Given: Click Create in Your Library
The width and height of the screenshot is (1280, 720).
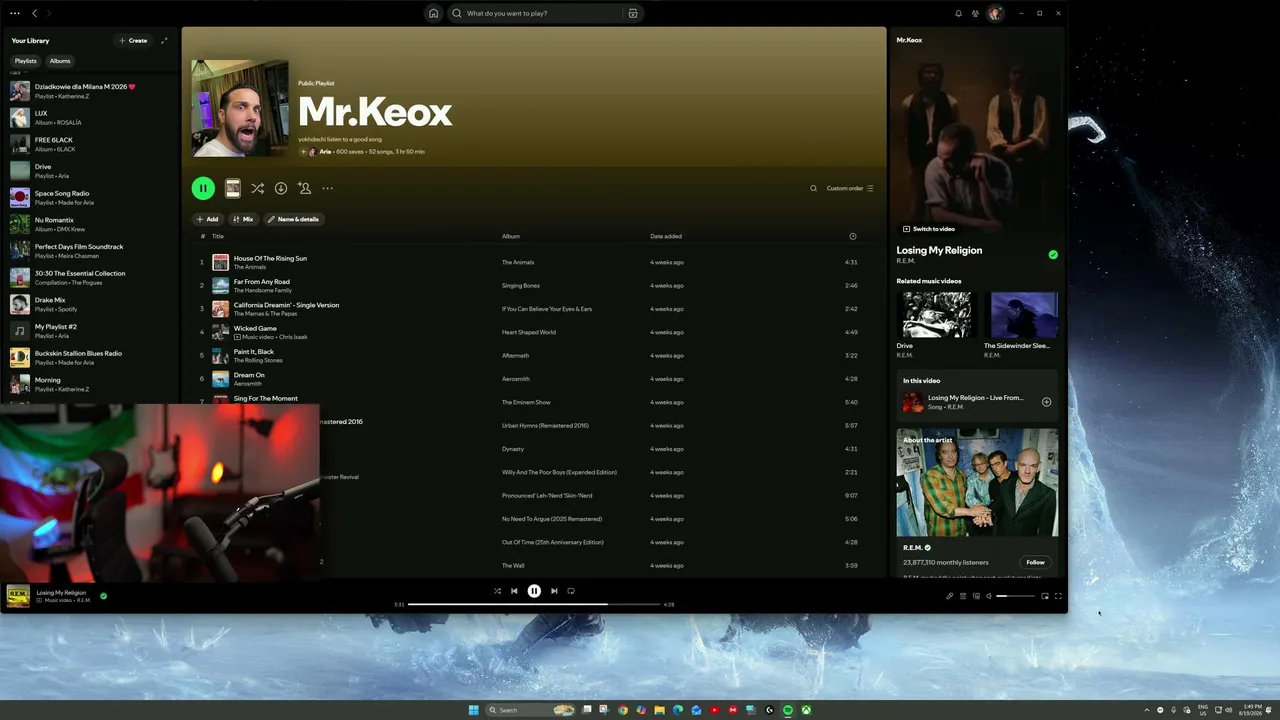Looking at the screenshot, I should pos(133,41).
